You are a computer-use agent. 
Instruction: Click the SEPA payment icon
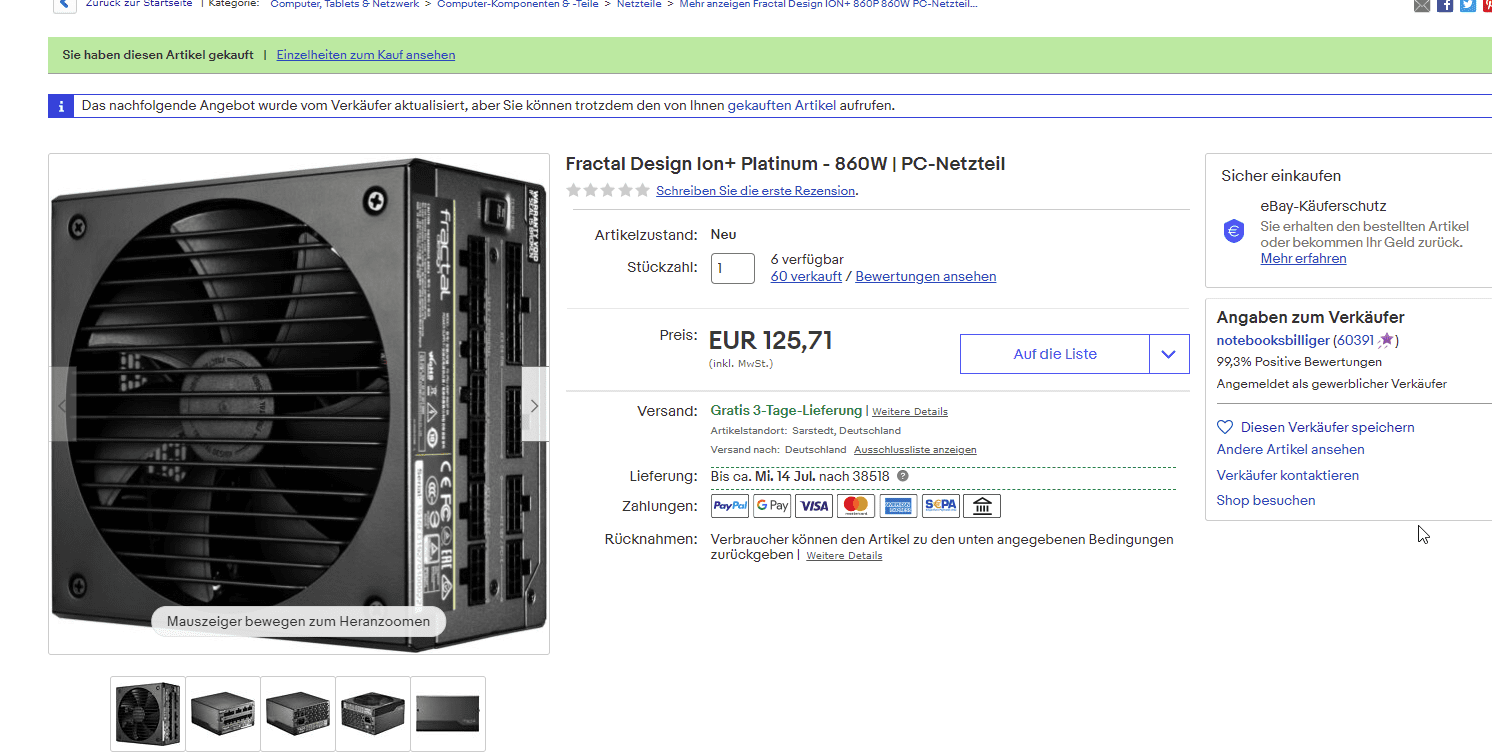click(x=940, y=506)
